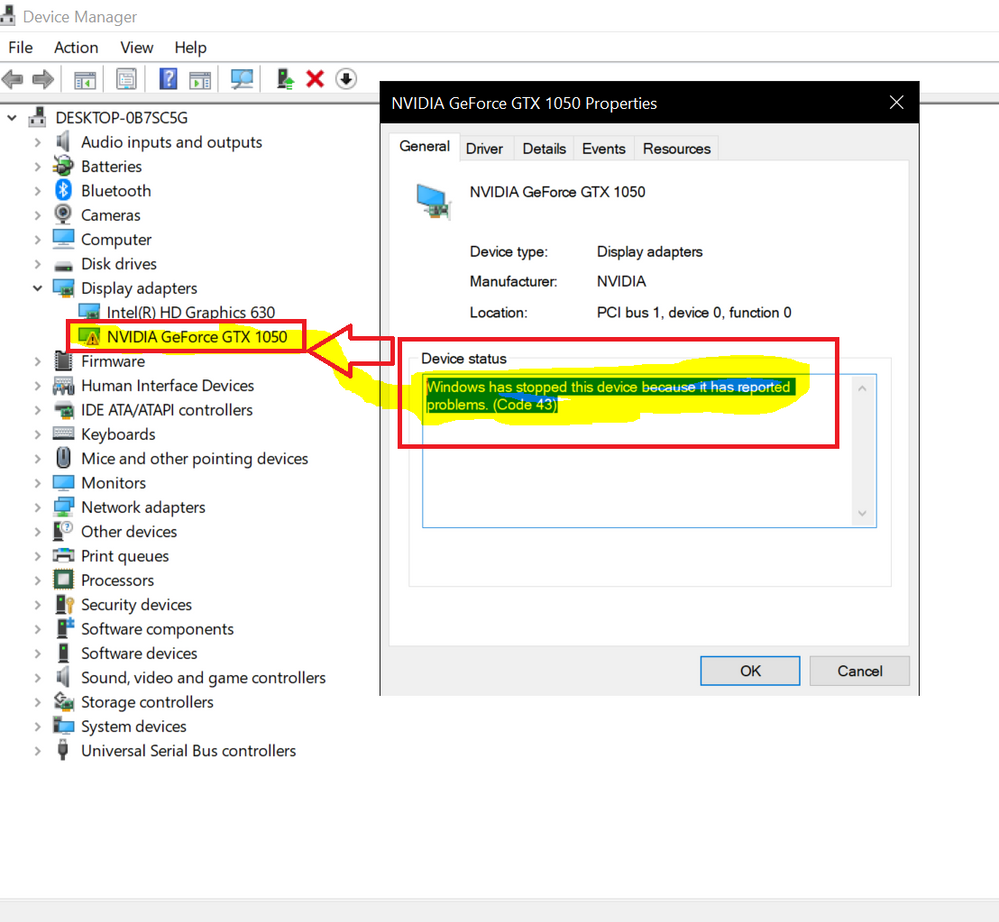This screenshot has height=922, width=999.
Task: Collapse the DESKTOP-0B7SC5G root node
Action: click(12, 118)
